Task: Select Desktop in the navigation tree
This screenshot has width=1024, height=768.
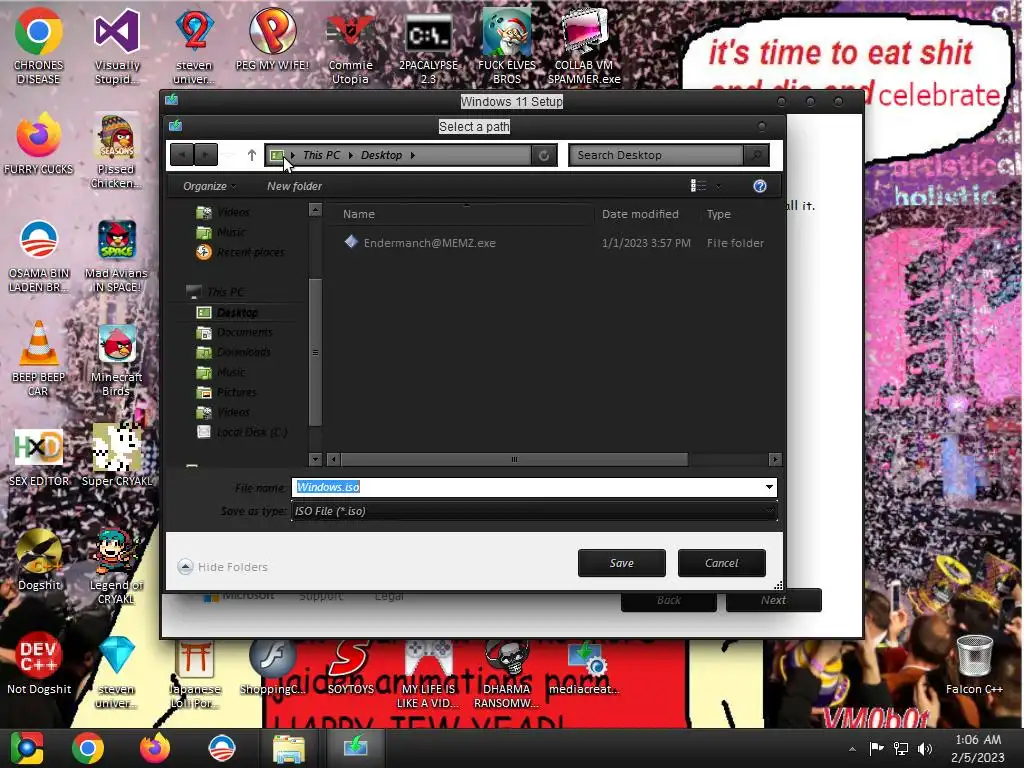Action: coord(236,313)
